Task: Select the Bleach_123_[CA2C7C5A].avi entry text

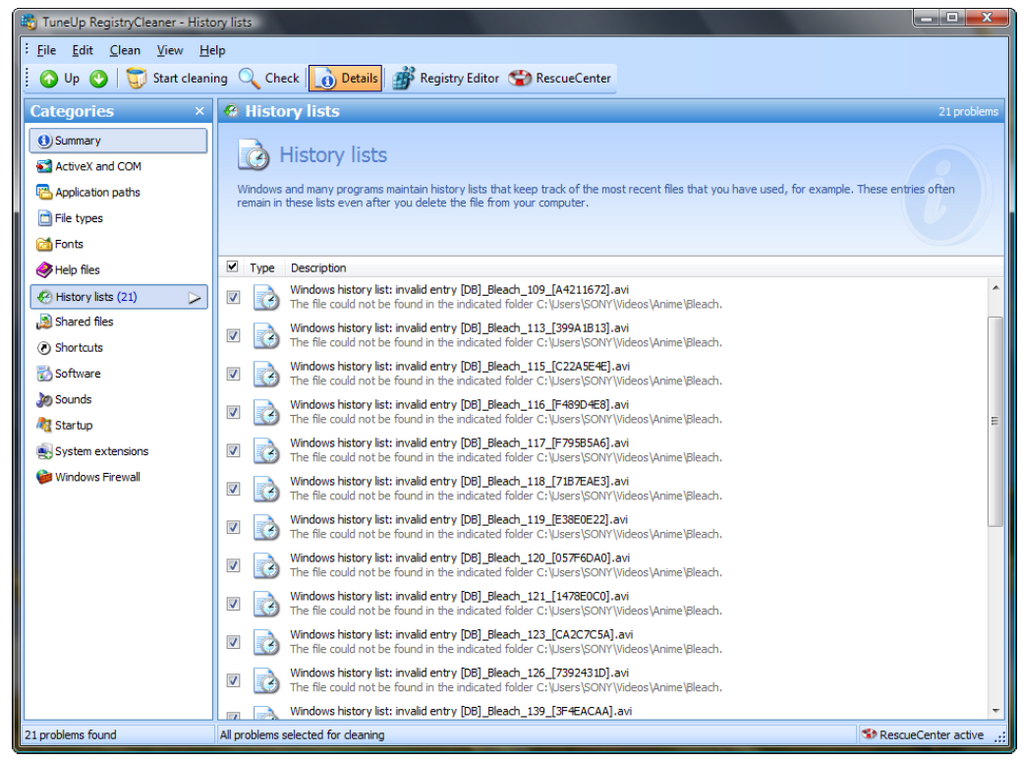Action: [461, 635]
